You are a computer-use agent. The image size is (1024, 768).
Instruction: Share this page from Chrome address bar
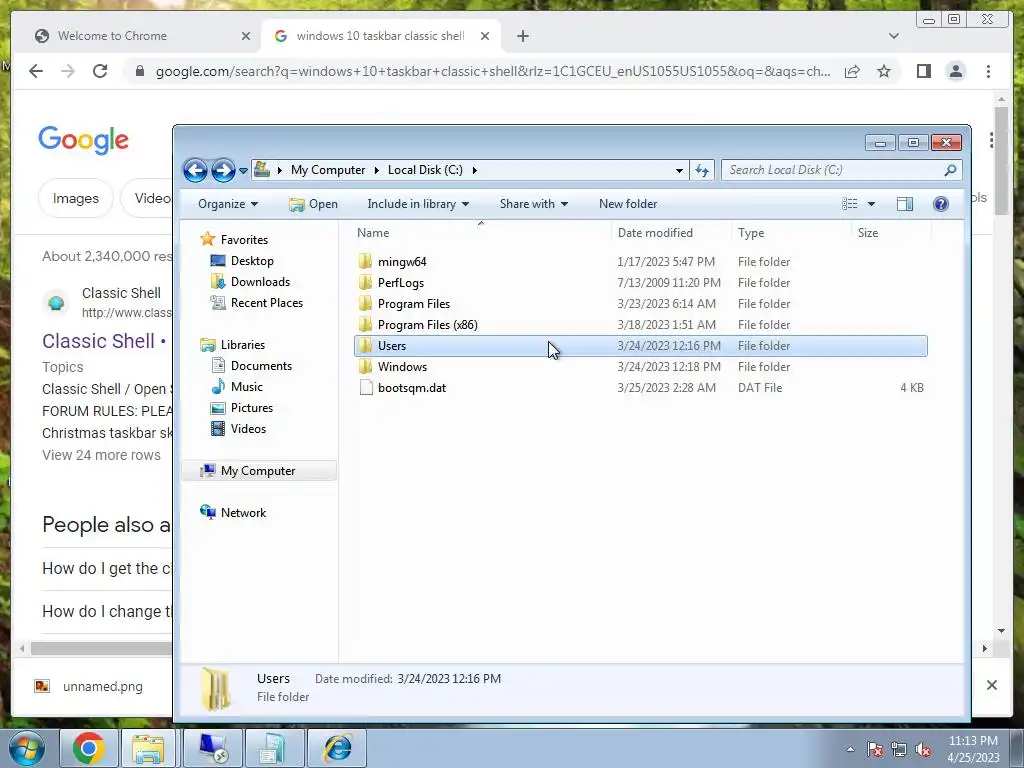[852, 71]
